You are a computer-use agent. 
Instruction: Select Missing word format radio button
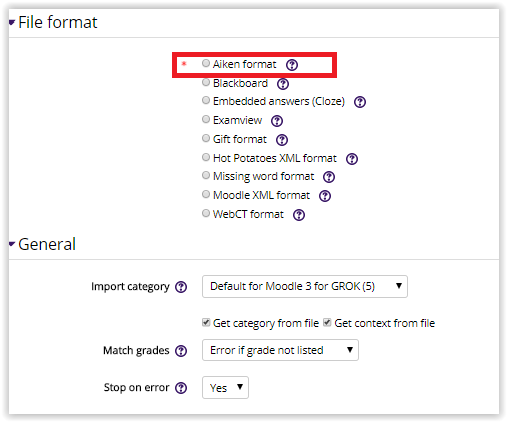(206, 175)
